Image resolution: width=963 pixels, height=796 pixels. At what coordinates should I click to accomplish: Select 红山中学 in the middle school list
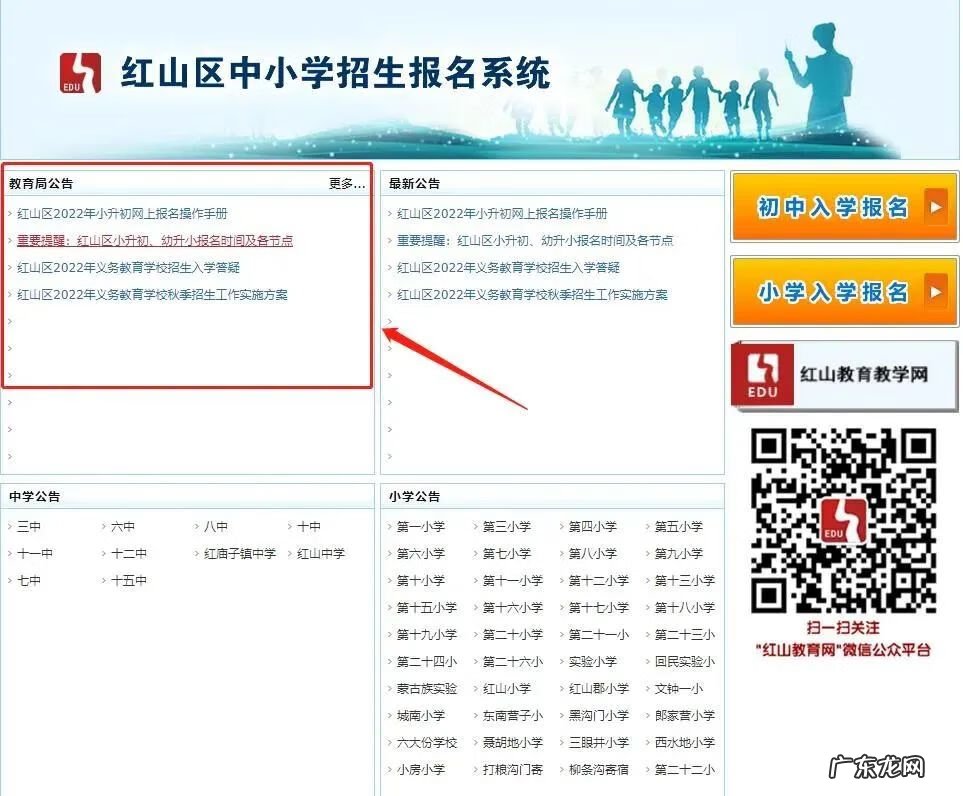click(x=321, y=553)
